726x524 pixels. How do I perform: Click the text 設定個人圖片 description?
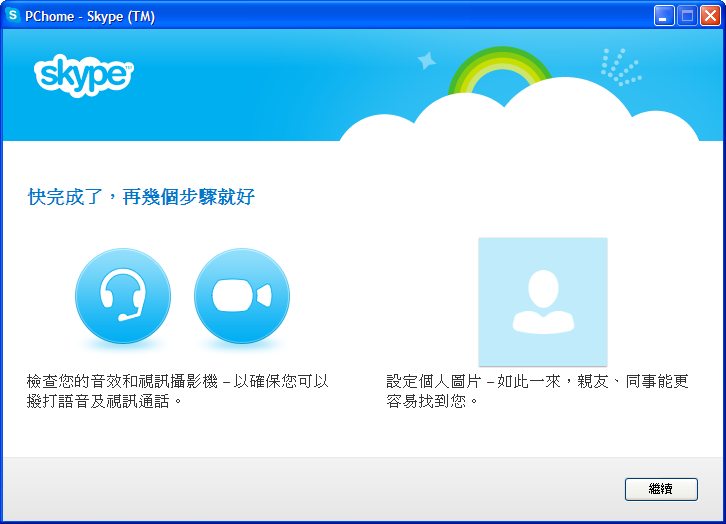click(537, 391)
